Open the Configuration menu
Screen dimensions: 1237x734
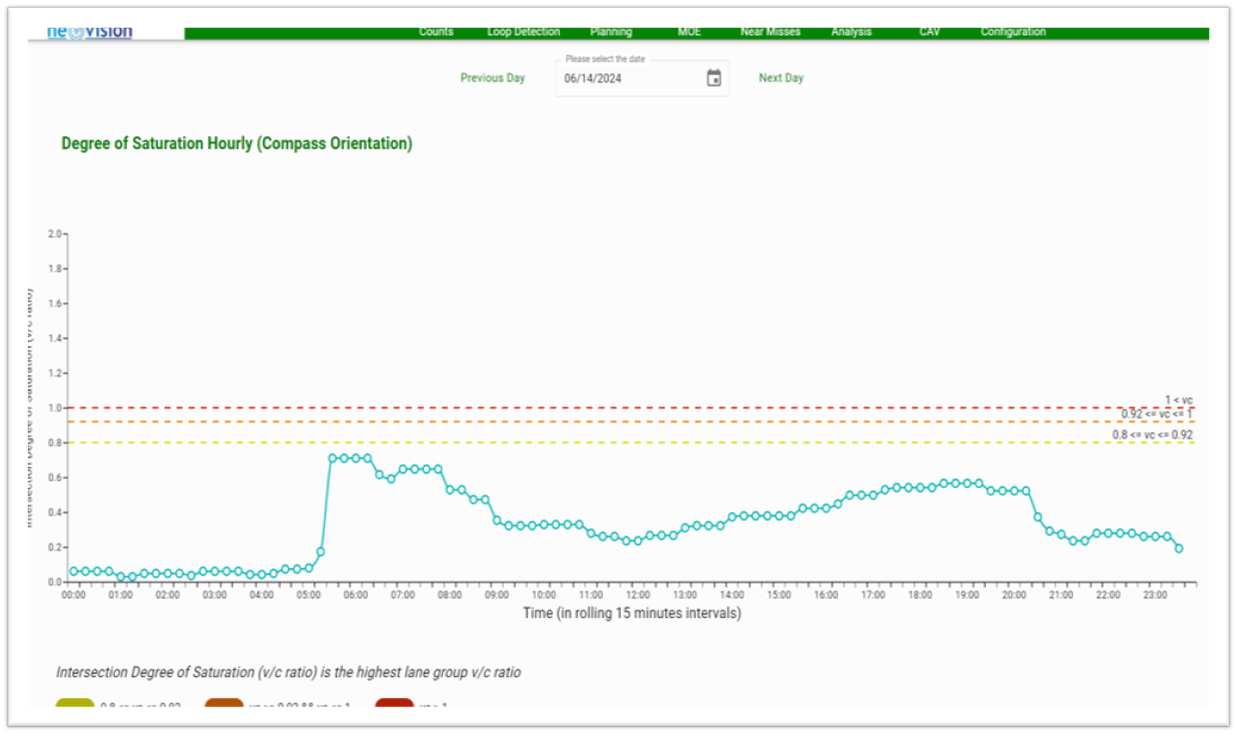[x=1013, y=32]
